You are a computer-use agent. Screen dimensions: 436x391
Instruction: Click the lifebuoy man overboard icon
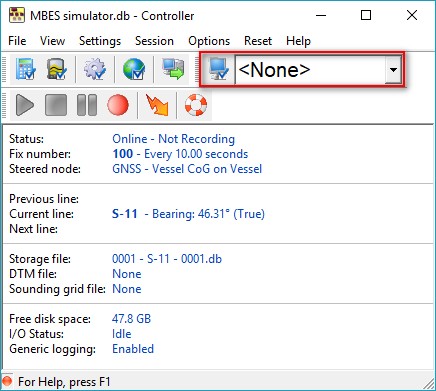click(196, 105)
